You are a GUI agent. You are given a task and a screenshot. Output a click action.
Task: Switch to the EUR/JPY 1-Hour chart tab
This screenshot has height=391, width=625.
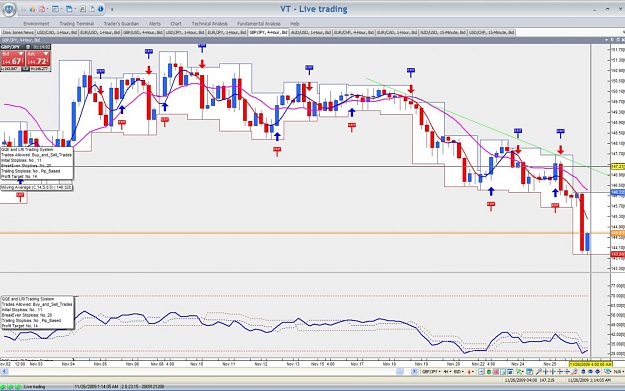tap(226, 32)
